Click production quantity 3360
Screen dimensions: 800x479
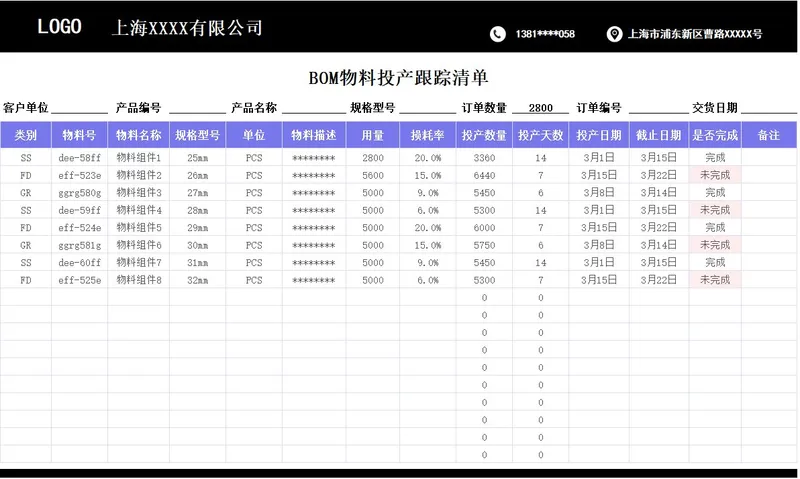484,158
